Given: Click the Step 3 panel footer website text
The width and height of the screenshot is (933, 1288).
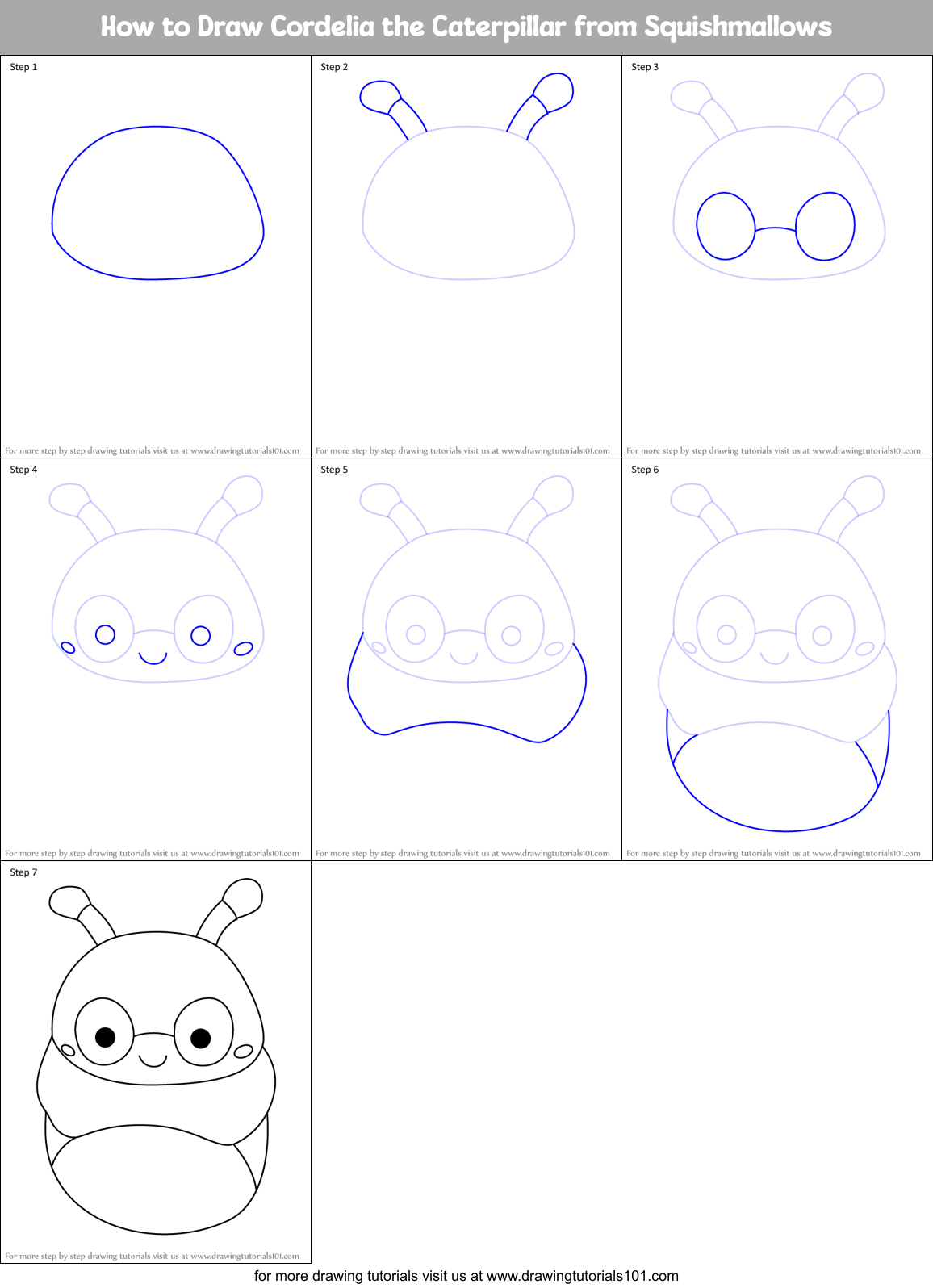Looking at the screenshot, I should point(773,451).
